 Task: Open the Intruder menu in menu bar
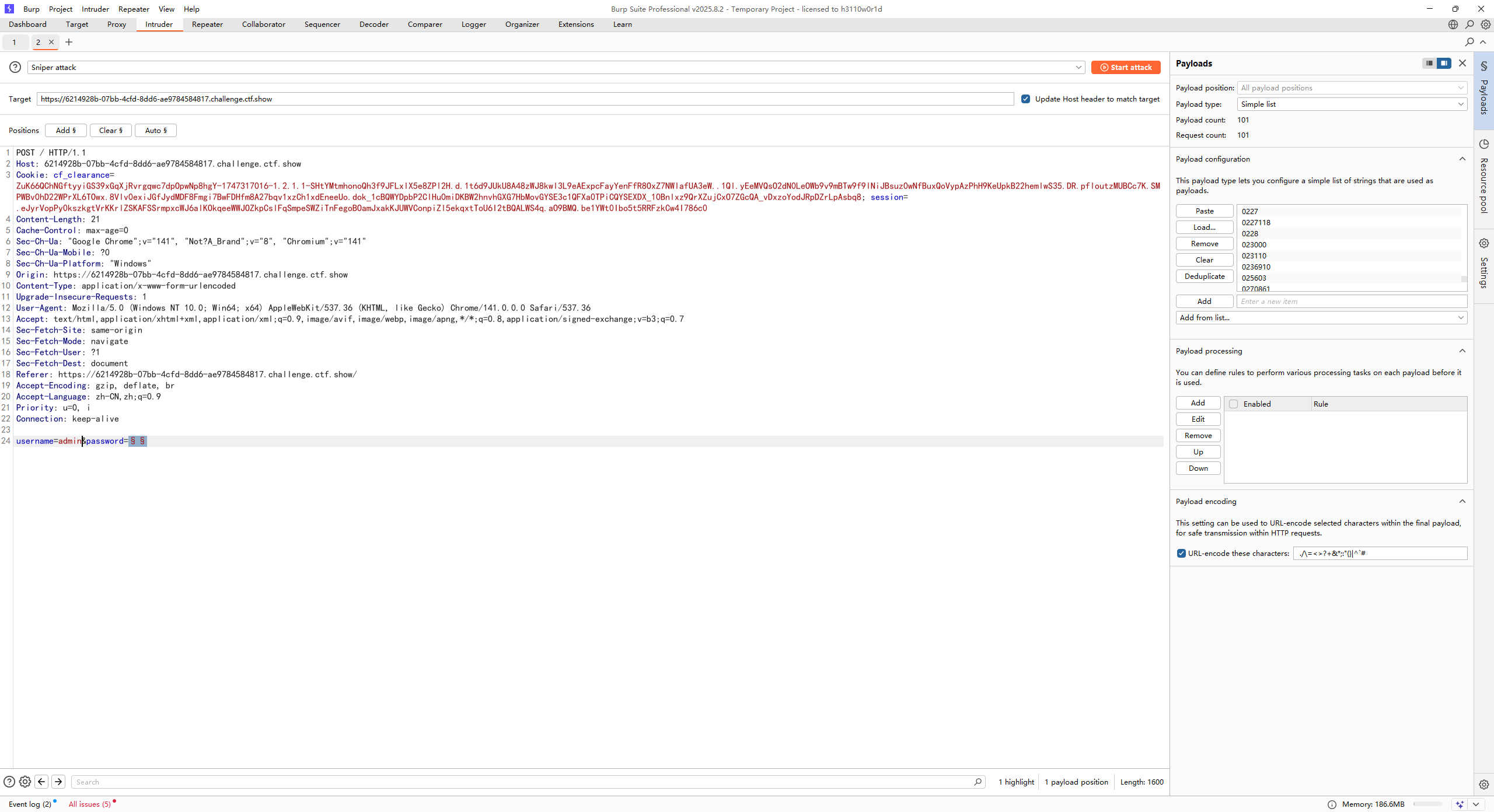point(95,9)
